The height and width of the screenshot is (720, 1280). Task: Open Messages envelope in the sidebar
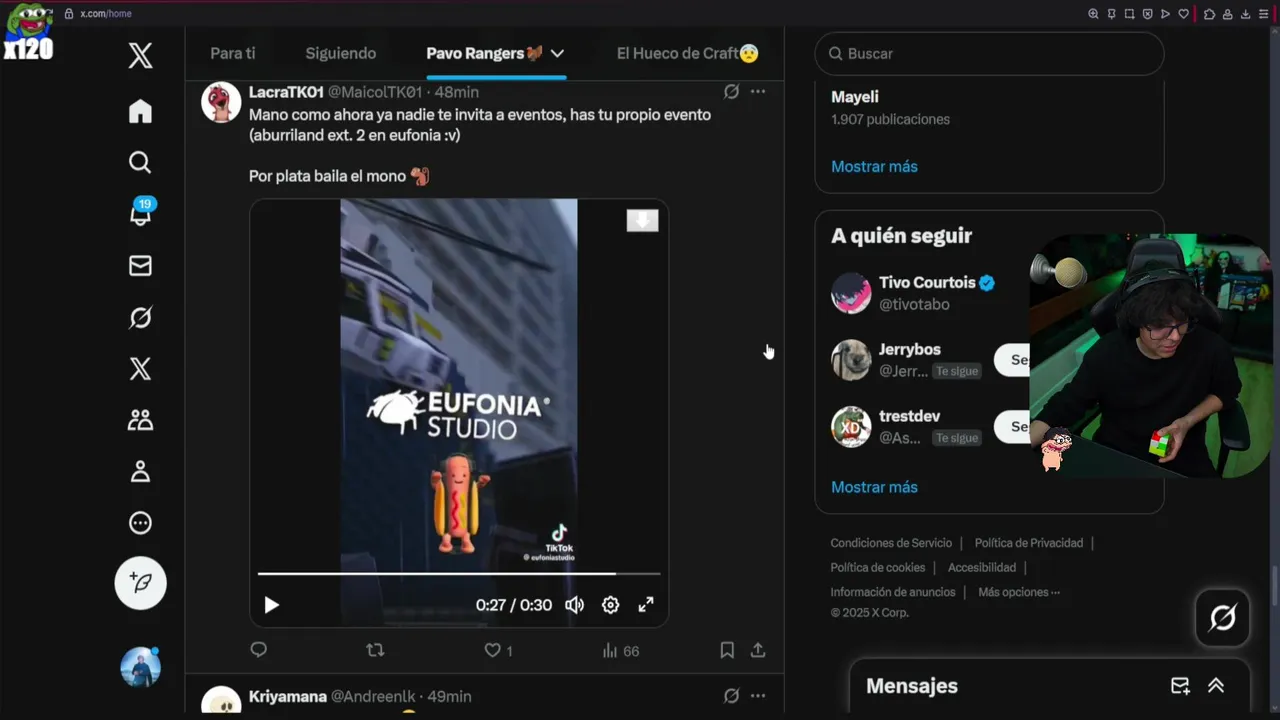pos(140,265)
